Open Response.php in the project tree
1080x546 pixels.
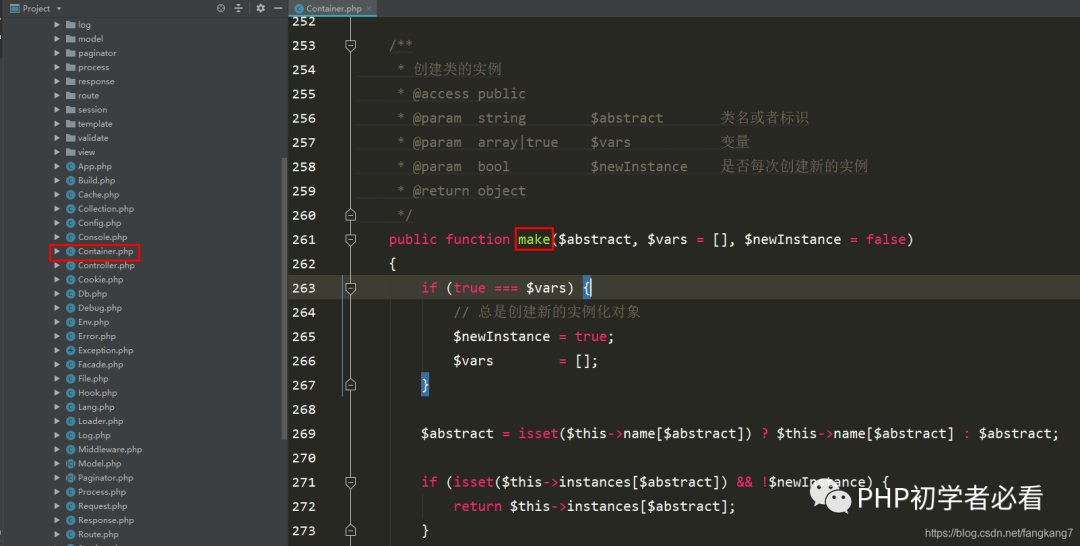(106, 520)
